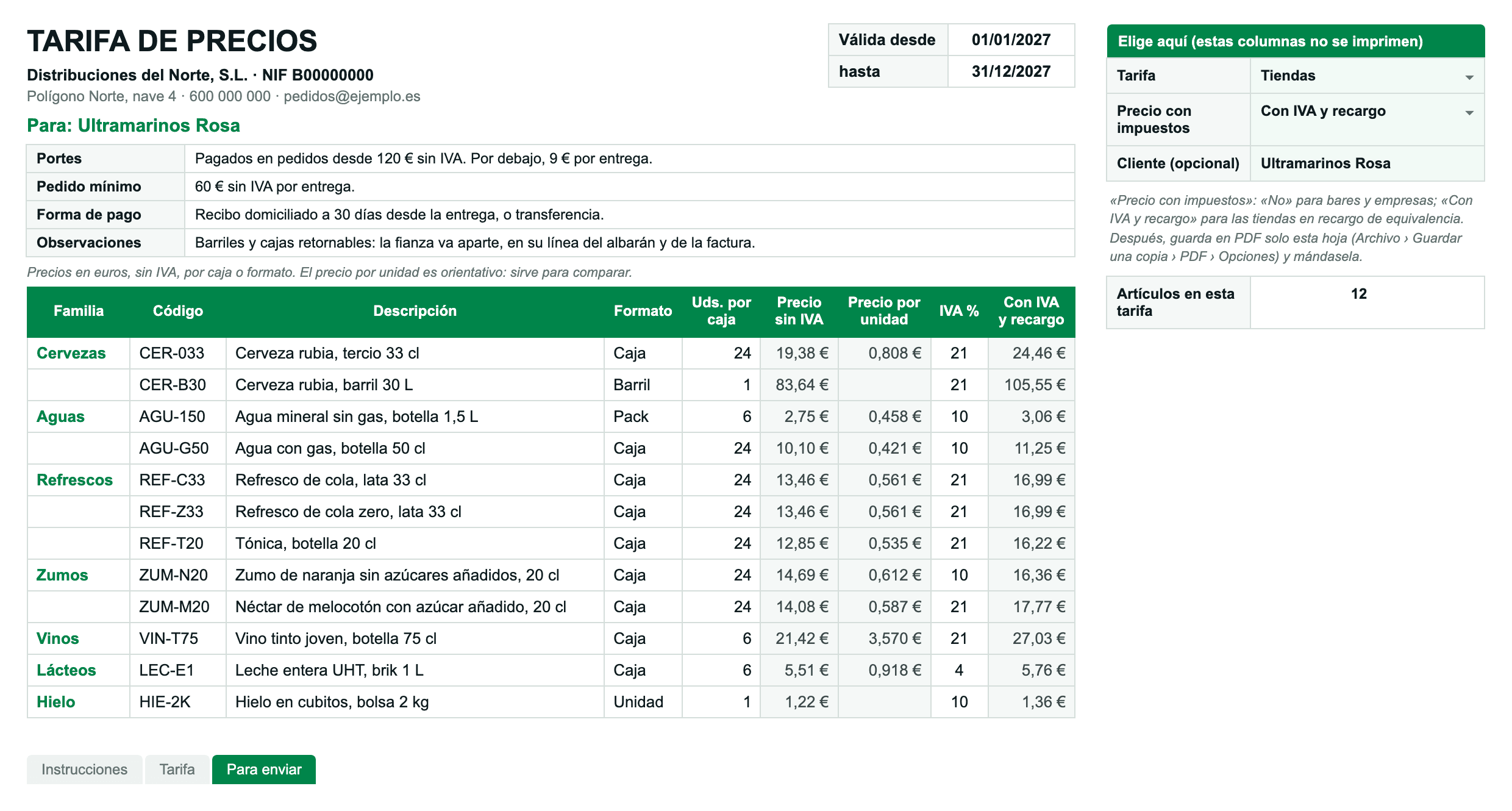
Task: Select the 'Lácteos' family cell
Action: [x=79, y=670]
